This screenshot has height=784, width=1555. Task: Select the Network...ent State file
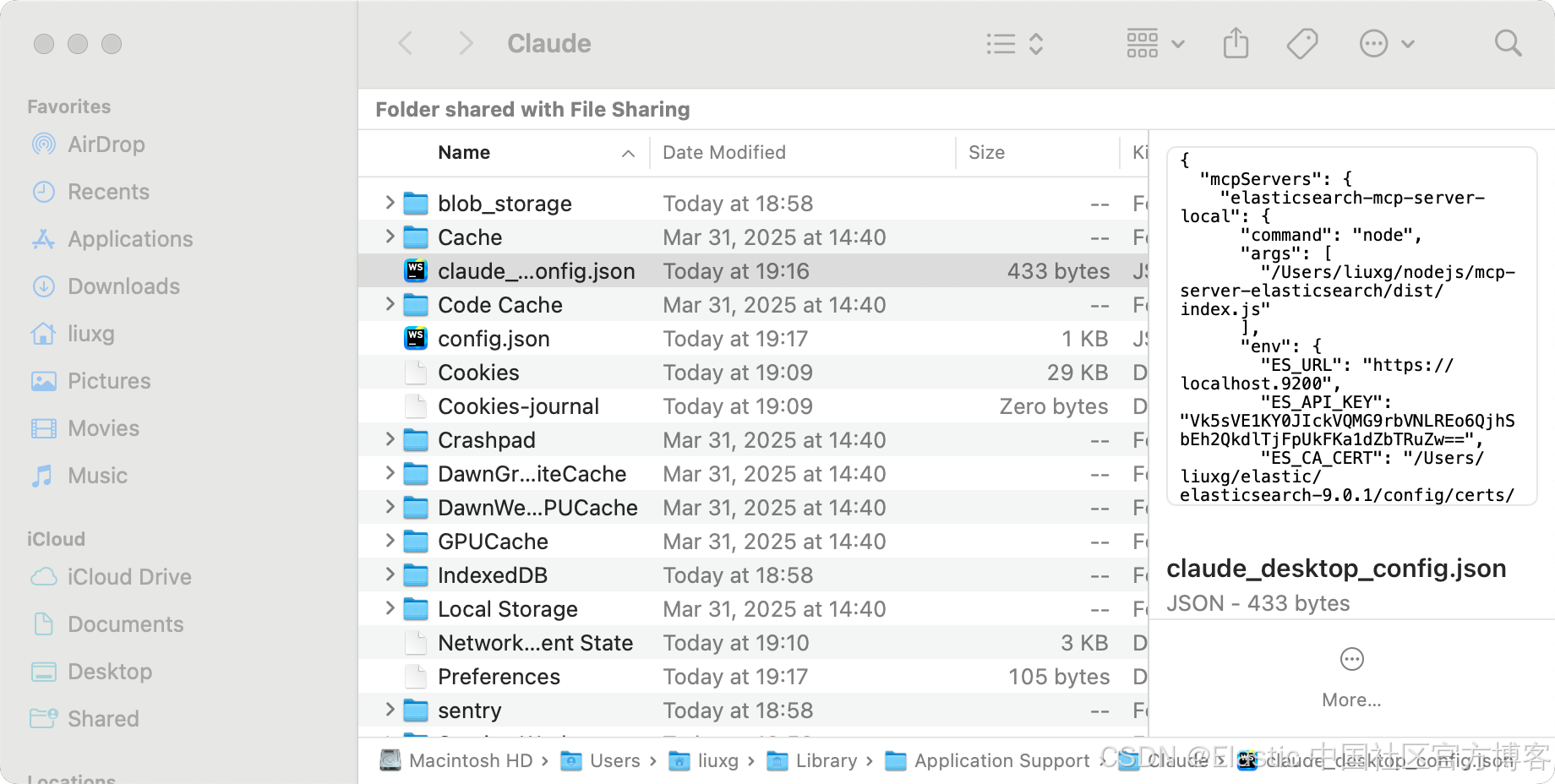pyautogui.click(x=535, y=643)
